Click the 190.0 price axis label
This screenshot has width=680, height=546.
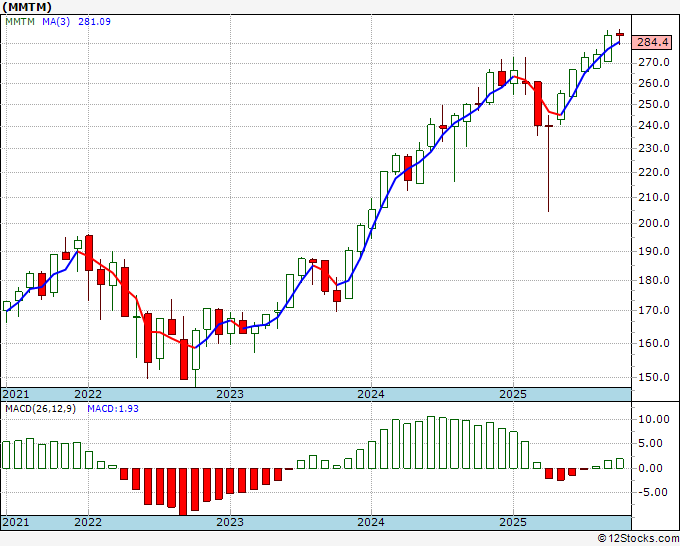tap(654, 251)
